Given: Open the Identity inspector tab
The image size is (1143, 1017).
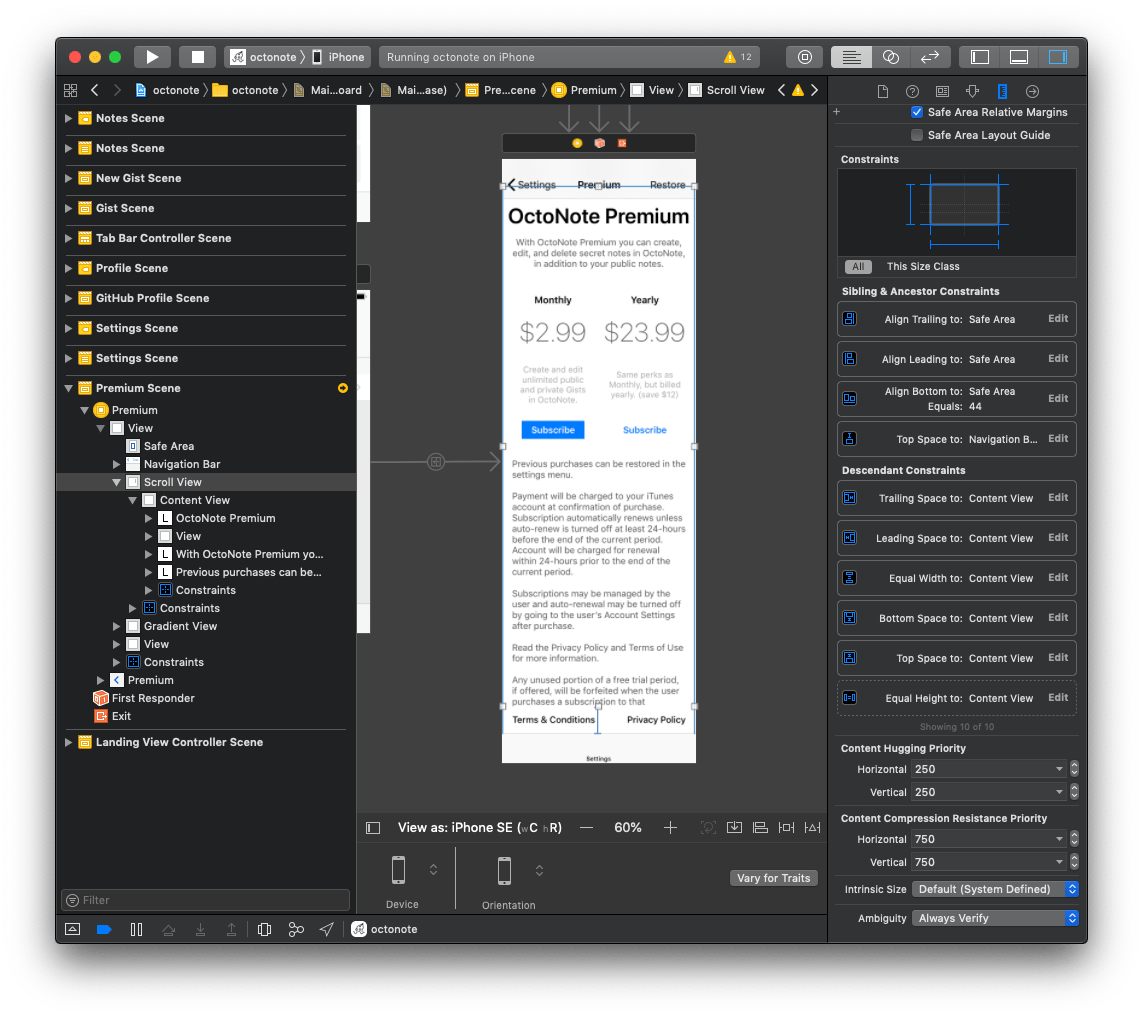Looking at the screenshot, I should click(x=943, y=91).
